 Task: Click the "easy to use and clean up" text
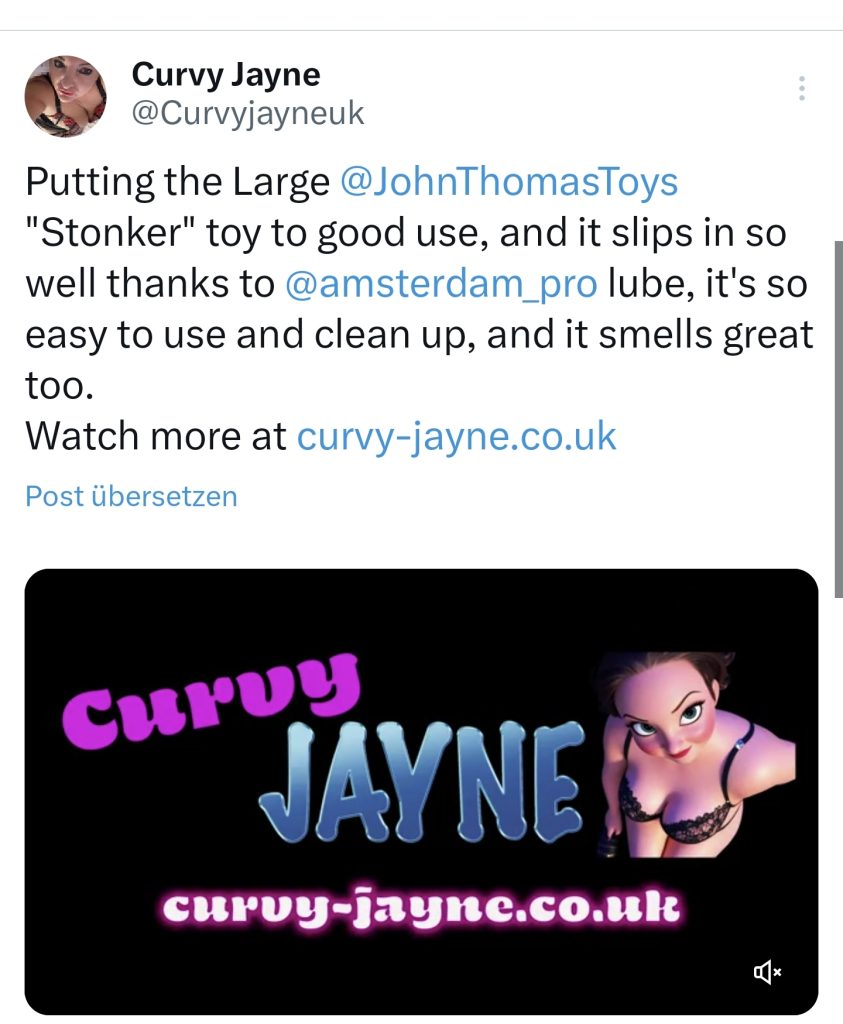pos(252,335)
